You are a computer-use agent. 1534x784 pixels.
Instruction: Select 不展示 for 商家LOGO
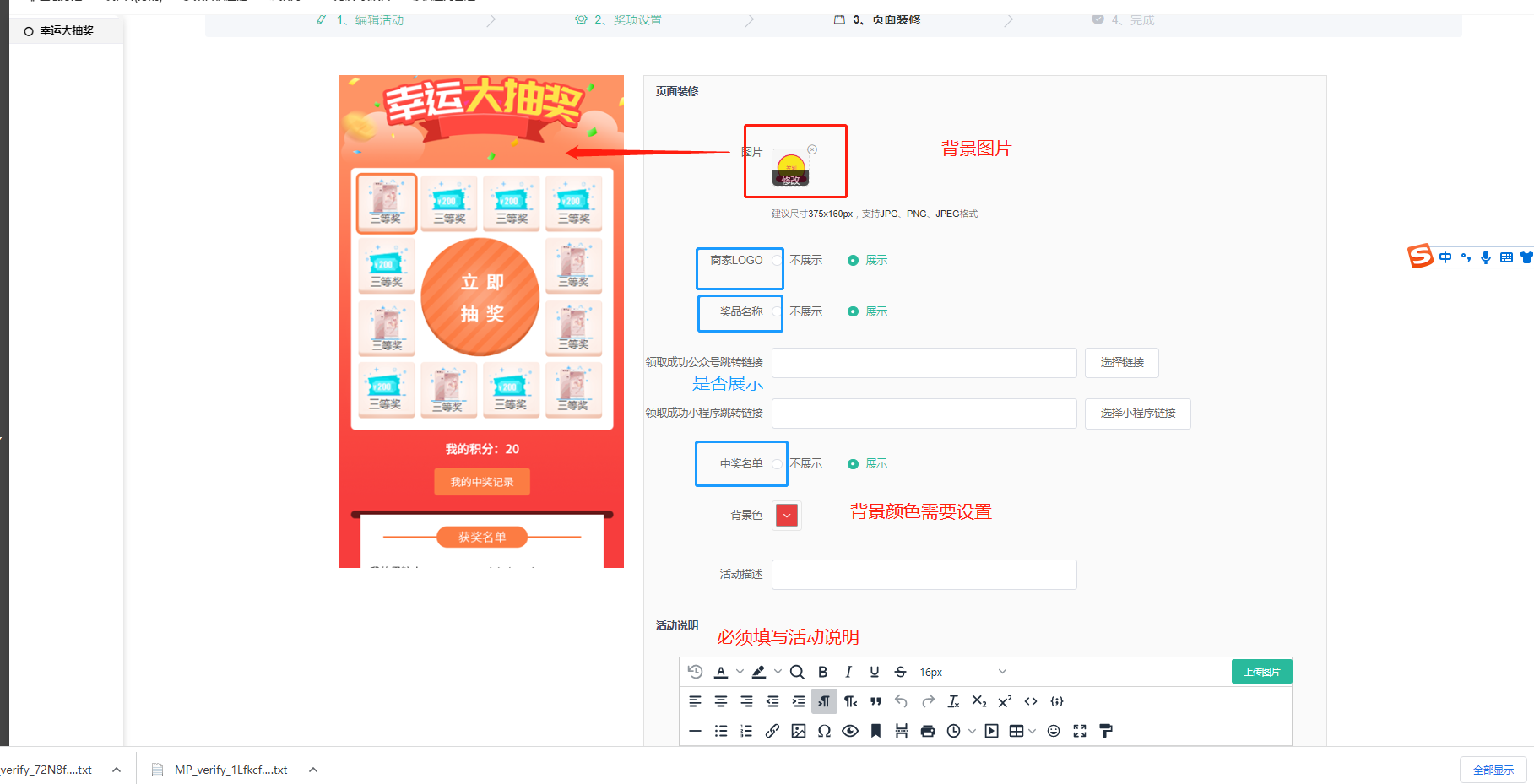[778, 261]
